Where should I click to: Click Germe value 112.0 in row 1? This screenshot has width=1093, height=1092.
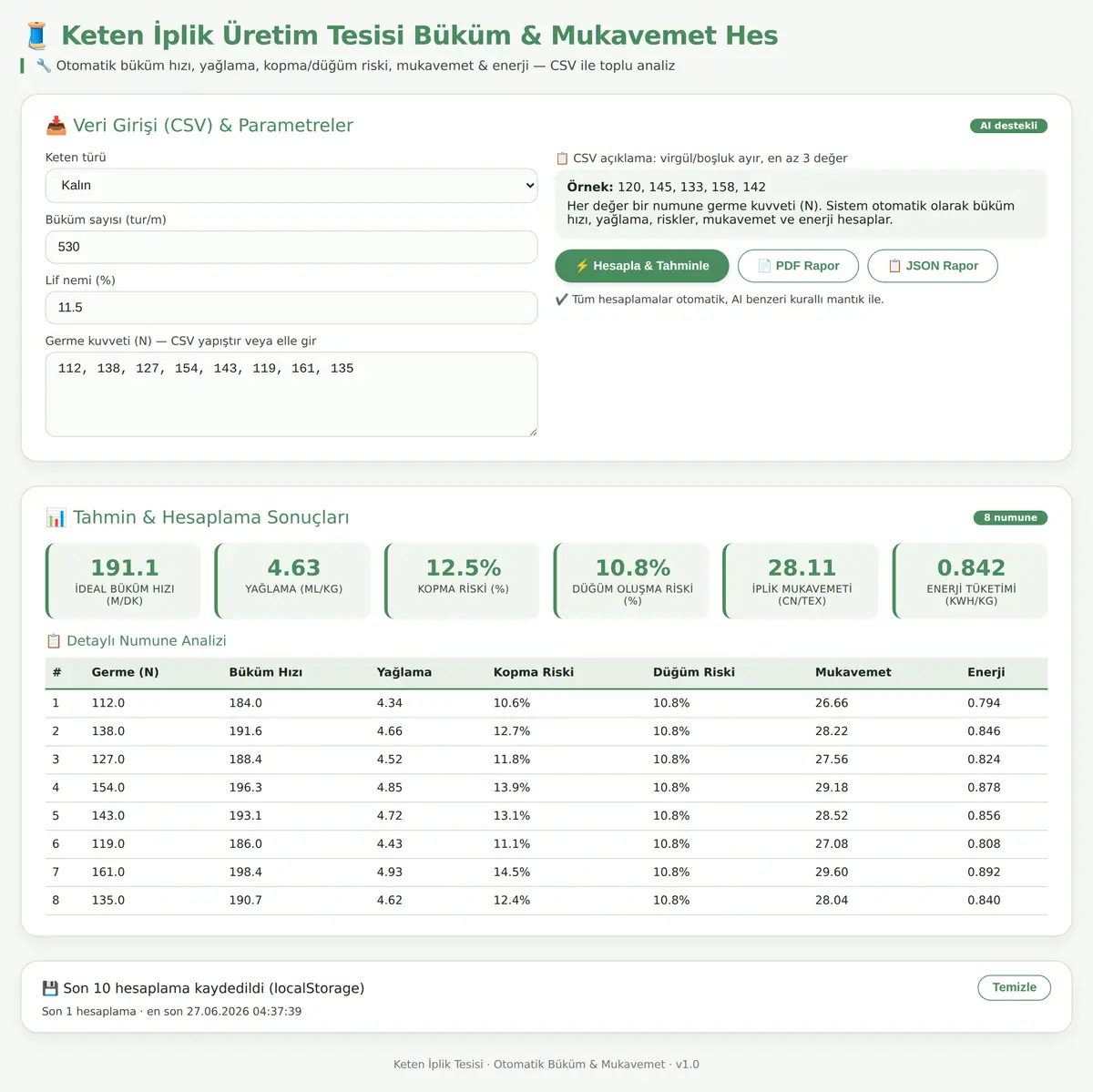108,703
